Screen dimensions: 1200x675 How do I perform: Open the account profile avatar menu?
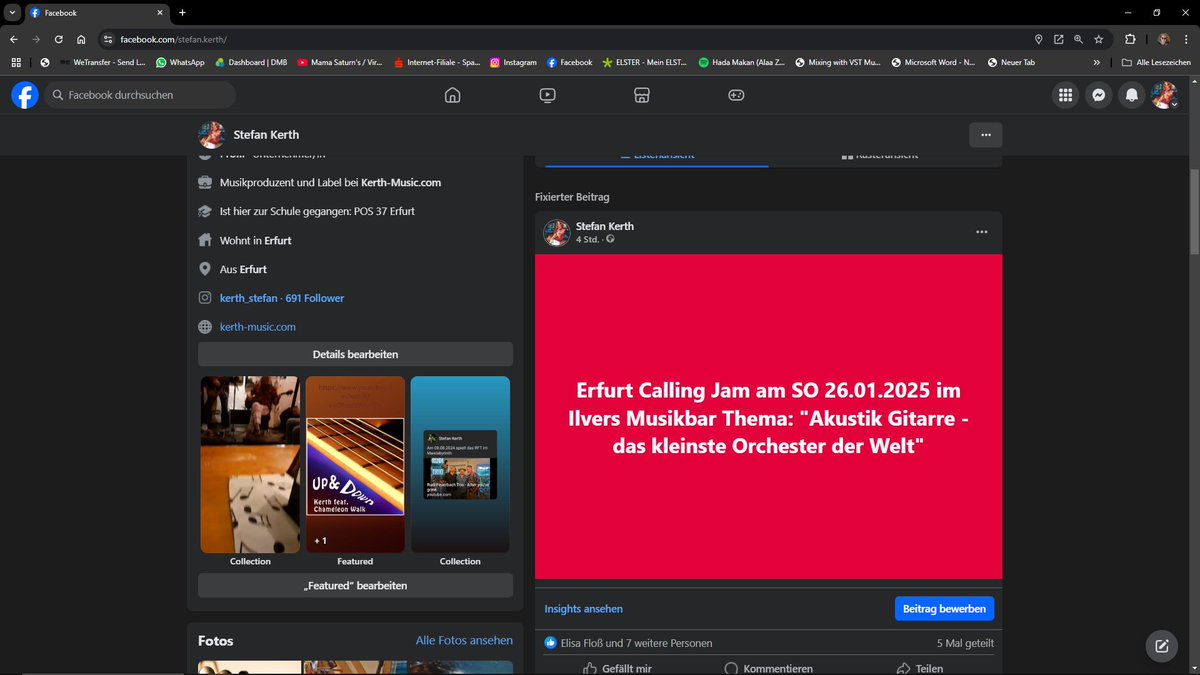point(1164,95)
